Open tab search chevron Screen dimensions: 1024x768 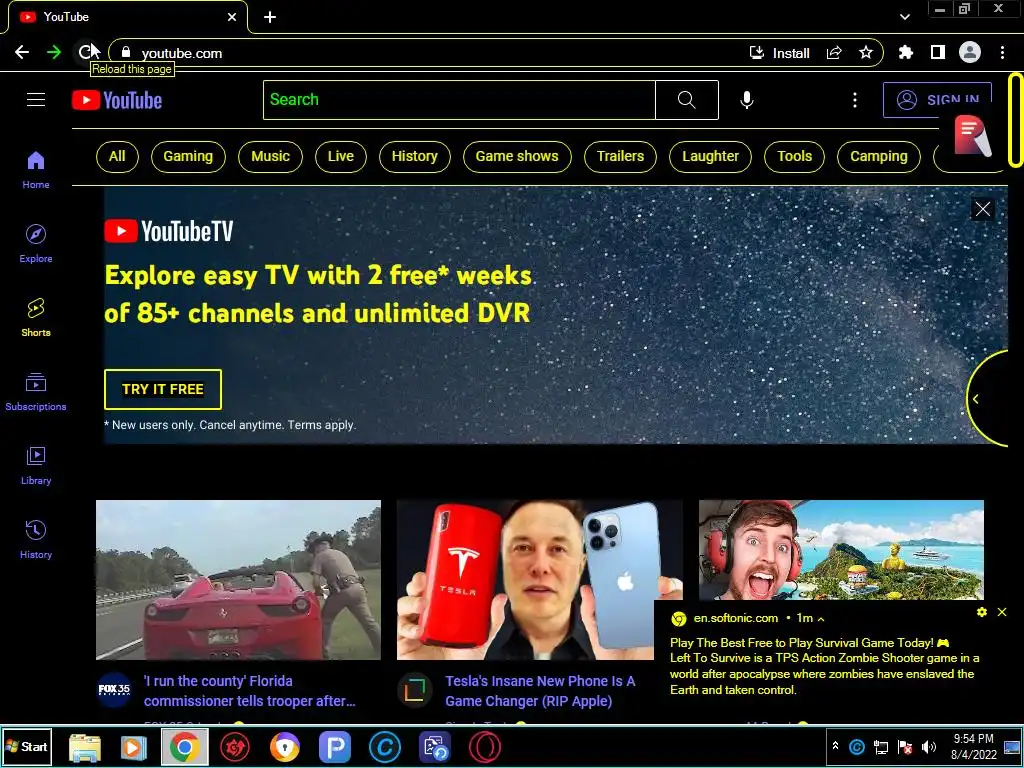pos(904,17)
